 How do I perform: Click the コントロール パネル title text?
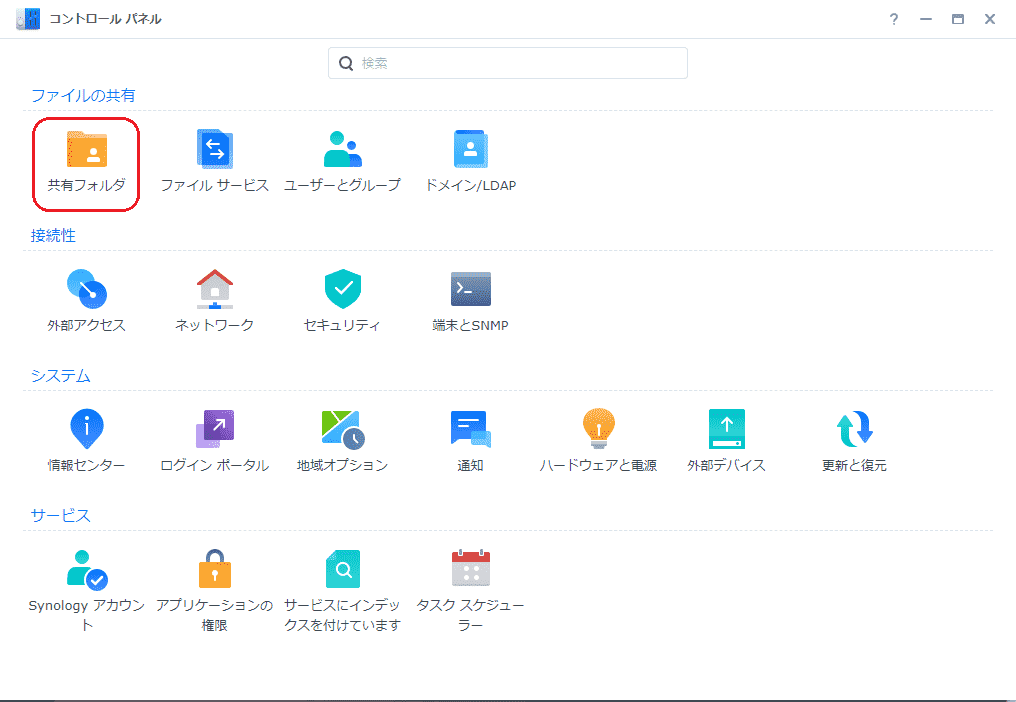[106, 19]
